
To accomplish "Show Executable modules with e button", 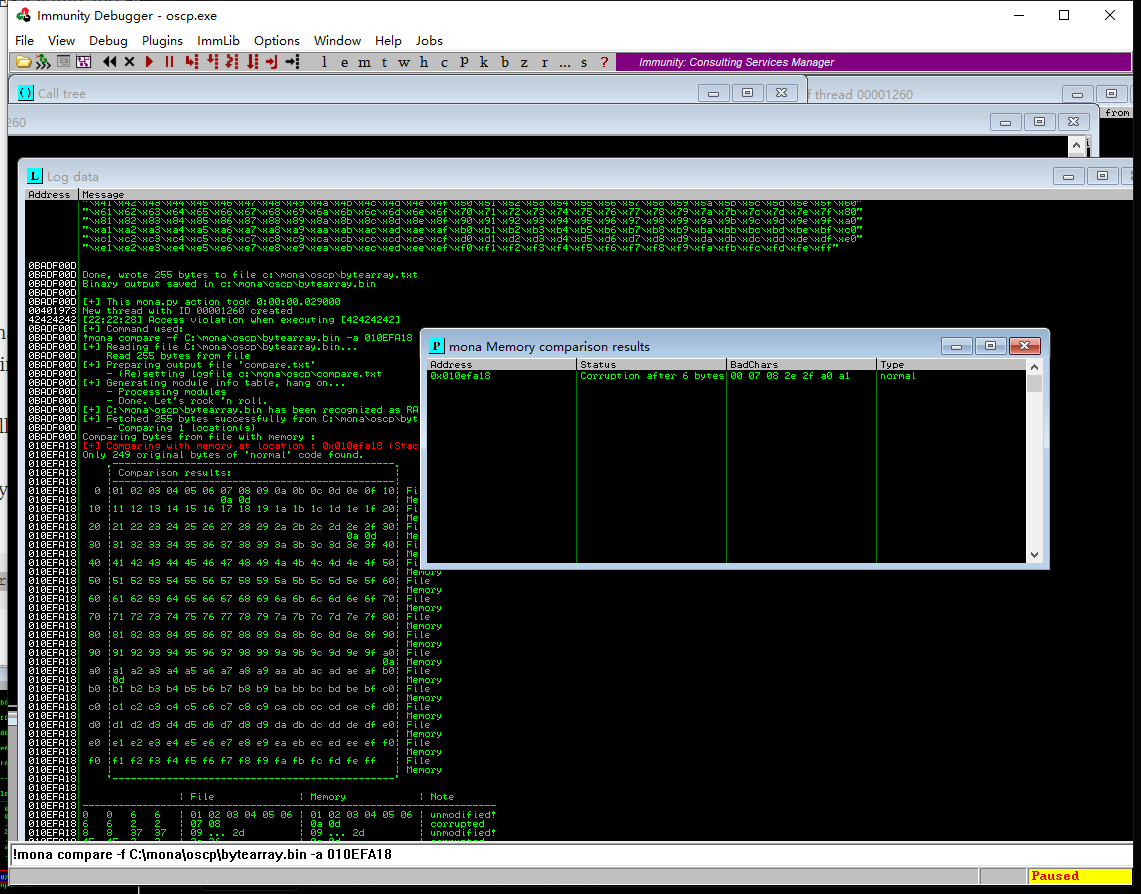I will (x=344, y=62).
